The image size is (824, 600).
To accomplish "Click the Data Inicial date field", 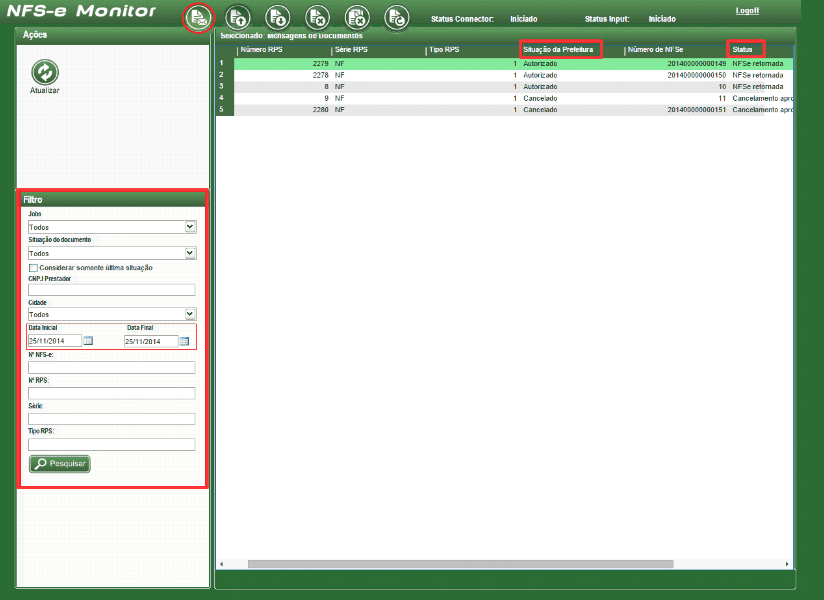I will tap(55, 341).
